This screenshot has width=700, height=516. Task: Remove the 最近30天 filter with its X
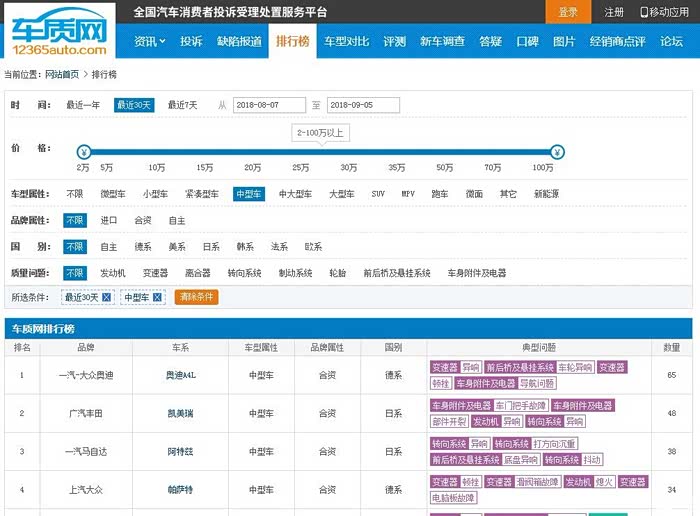pos(106,297)
